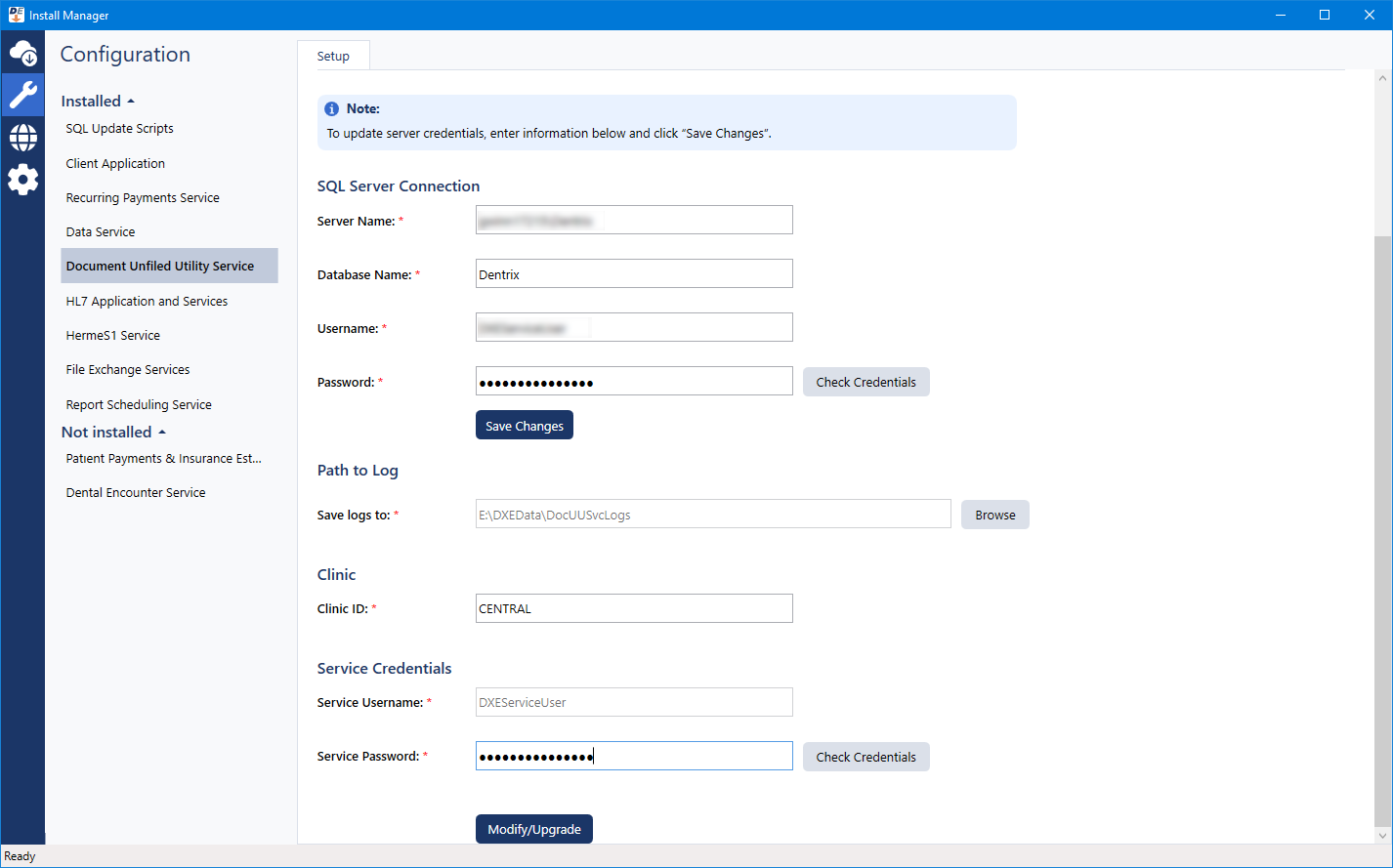Image resolution: width=1393 pixels, height=868 pixels.
Task: Open the gear settings icon
Action: pos(22,180)
